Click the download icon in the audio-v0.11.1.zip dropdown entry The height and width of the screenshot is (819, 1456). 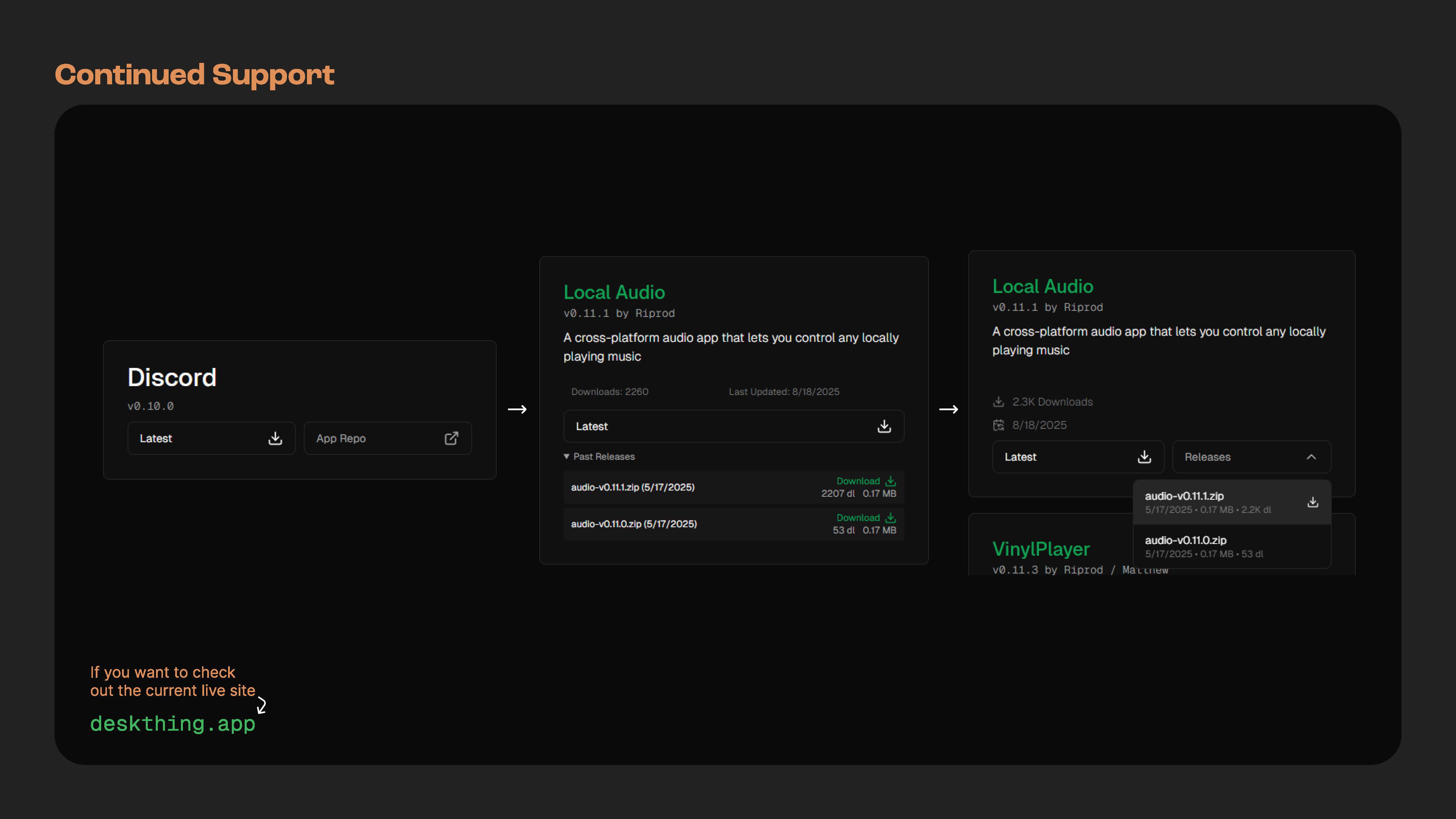pos(1313,502)
